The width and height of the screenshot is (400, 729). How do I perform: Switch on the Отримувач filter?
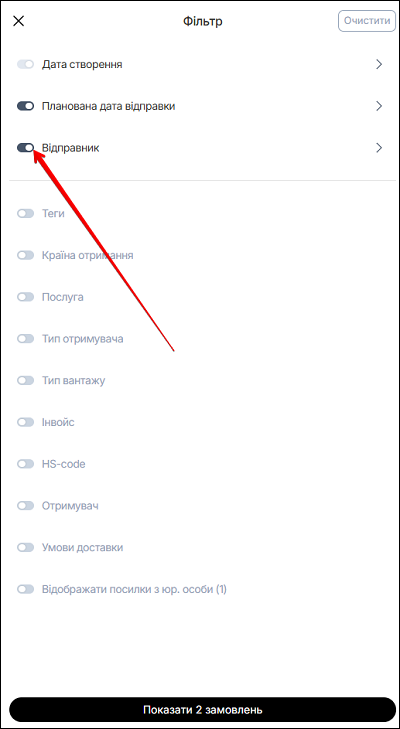[26, 505]
